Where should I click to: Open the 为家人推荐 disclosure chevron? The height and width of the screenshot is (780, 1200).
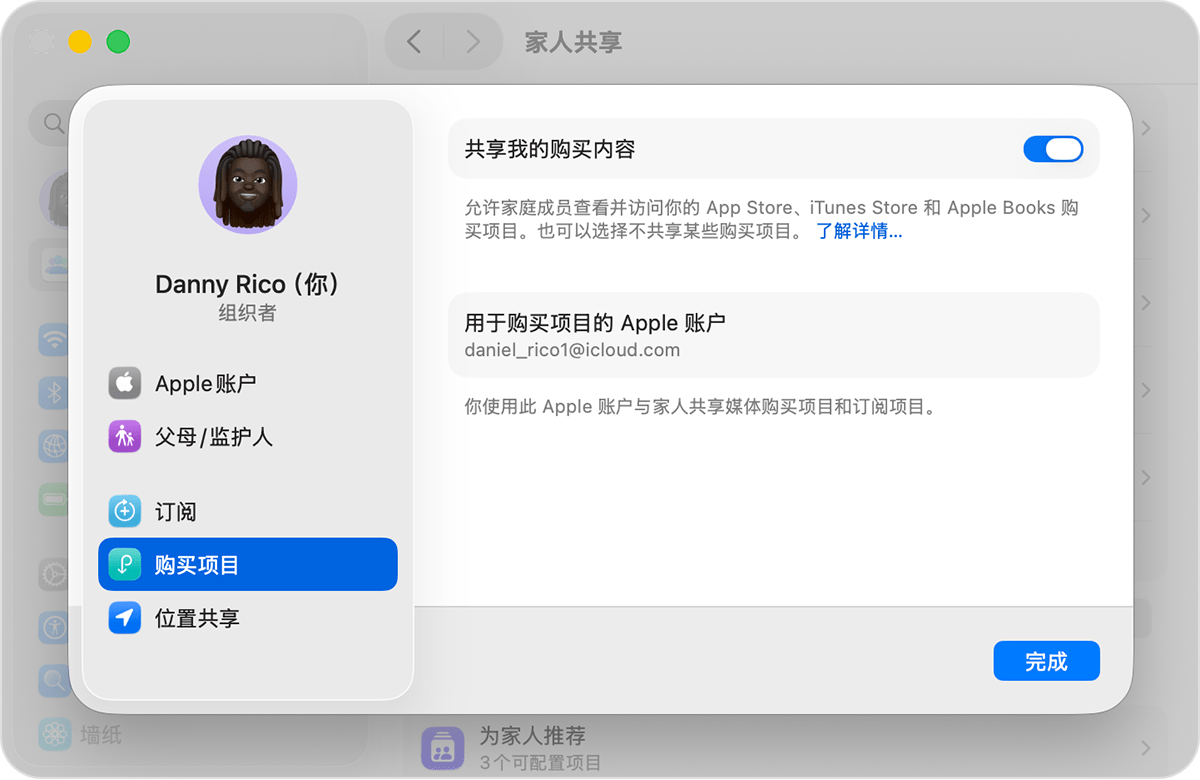click(x=1146, y=746)
